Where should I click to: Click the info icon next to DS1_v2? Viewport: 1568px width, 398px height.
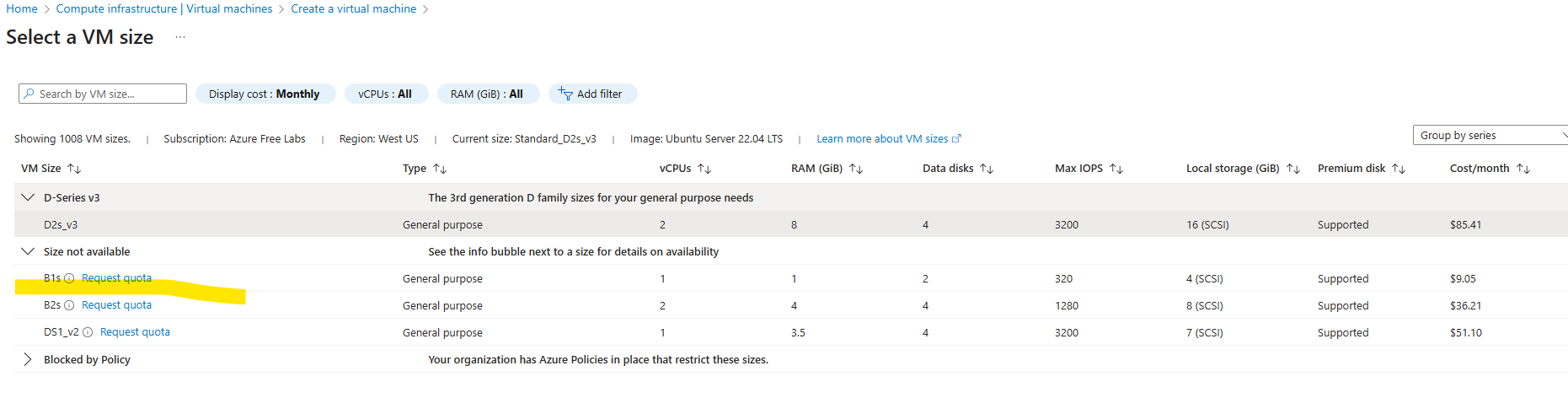[88, 332]
